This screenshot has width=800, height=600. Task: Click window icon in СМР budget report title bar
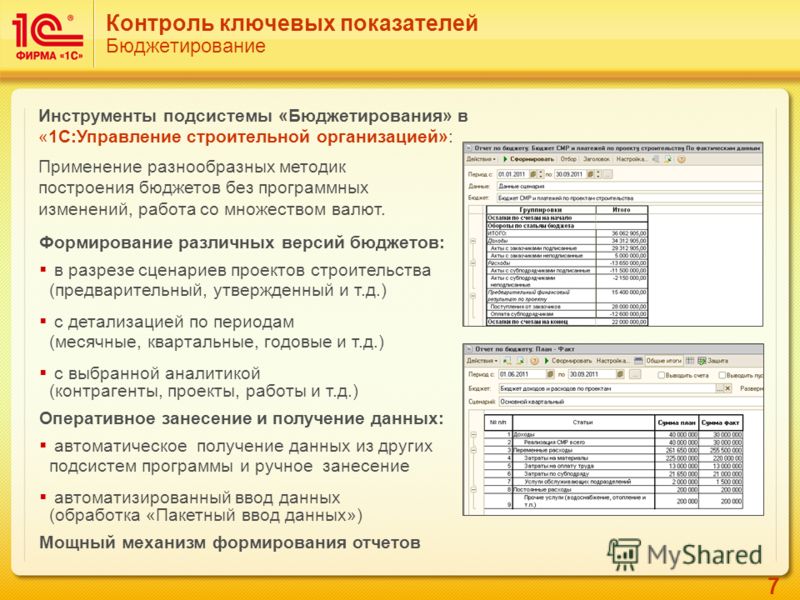point(469,148)
